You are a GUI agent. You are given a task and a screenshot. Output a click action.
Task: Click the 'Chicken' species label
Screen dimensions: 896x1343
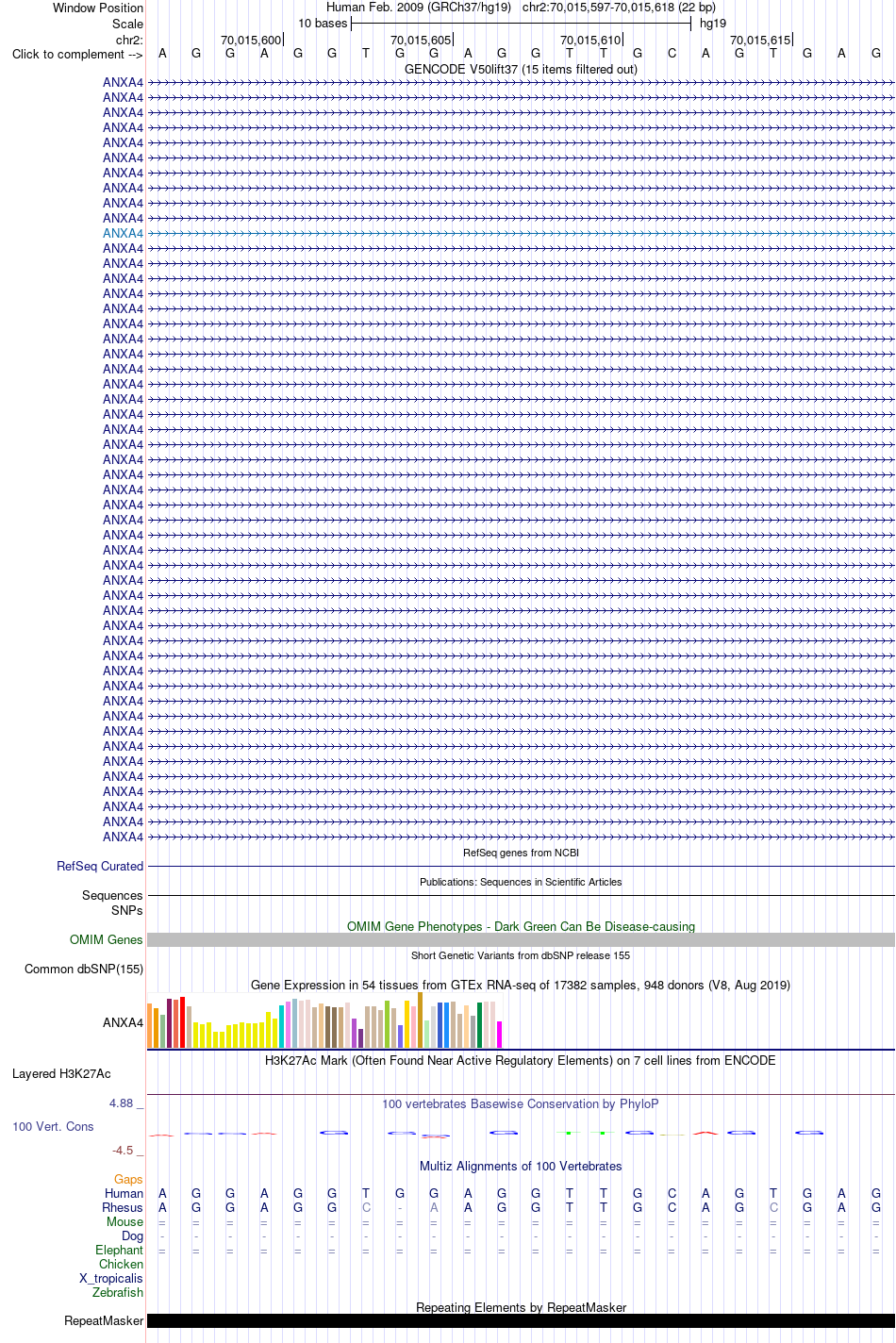(122, 1264)
